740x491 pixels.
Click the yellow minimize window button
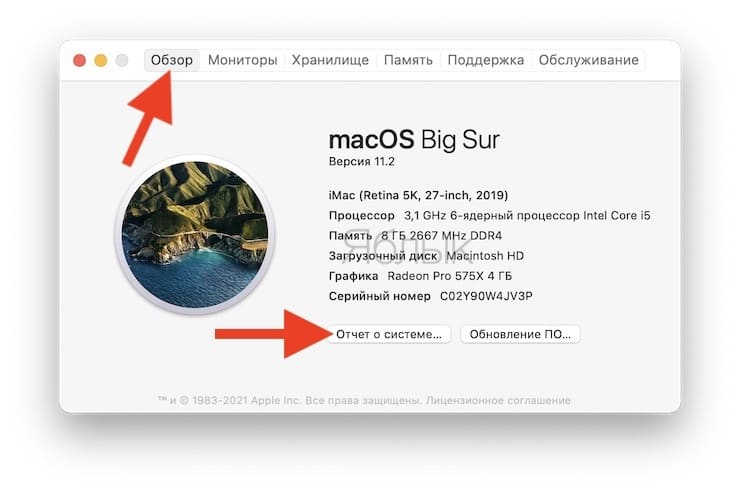click(101, 60)
